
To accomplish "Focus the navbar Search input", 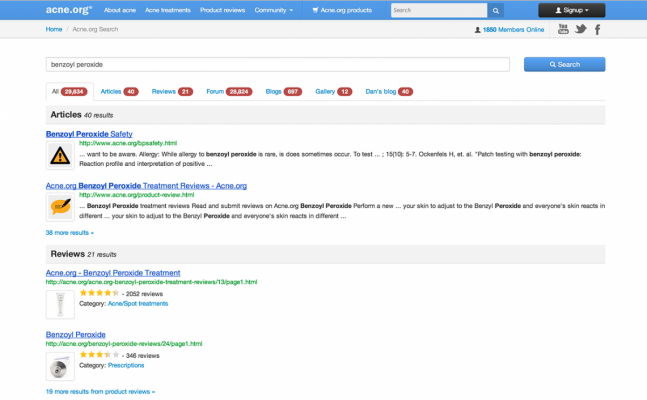I will pyautogui.click(x=439, y=10).
